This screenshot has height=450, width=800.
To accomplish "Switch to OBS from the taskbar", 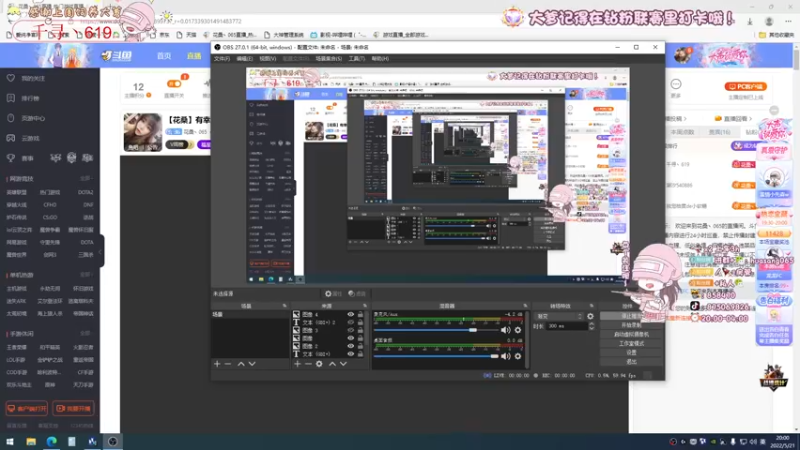I will 113,441.
